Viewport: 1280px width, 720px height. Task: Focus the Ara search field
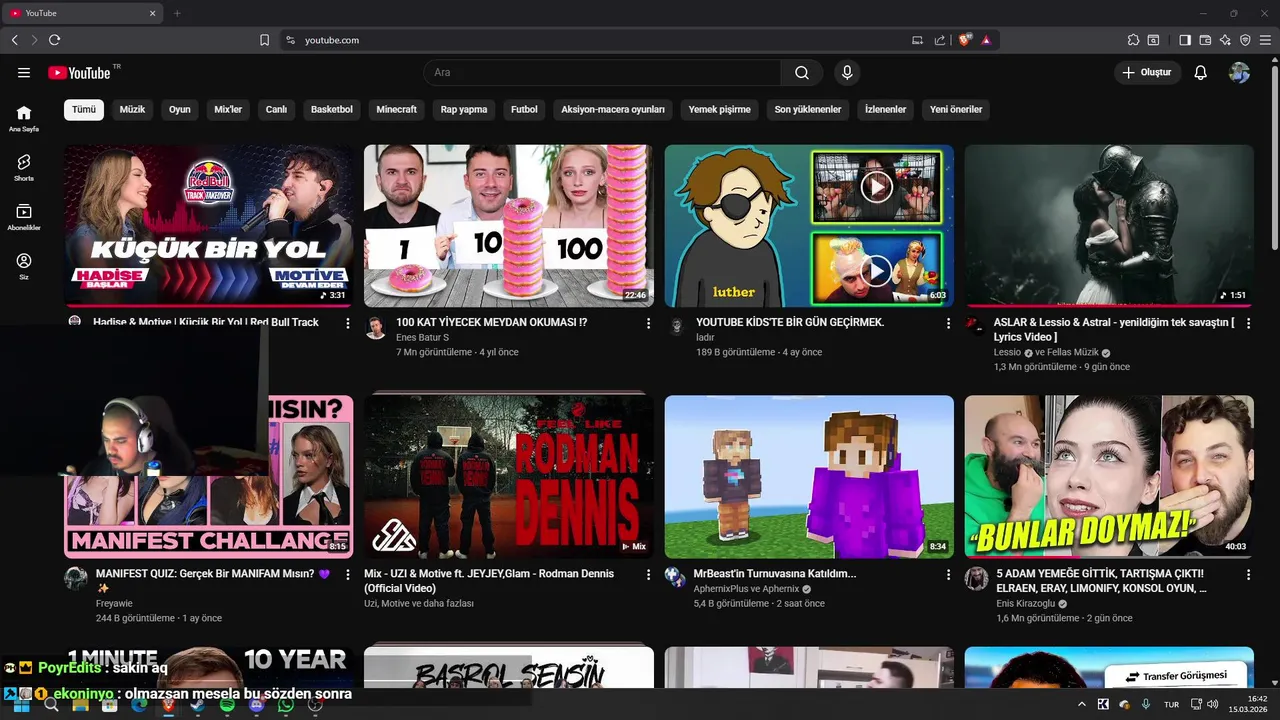(602, 72)
